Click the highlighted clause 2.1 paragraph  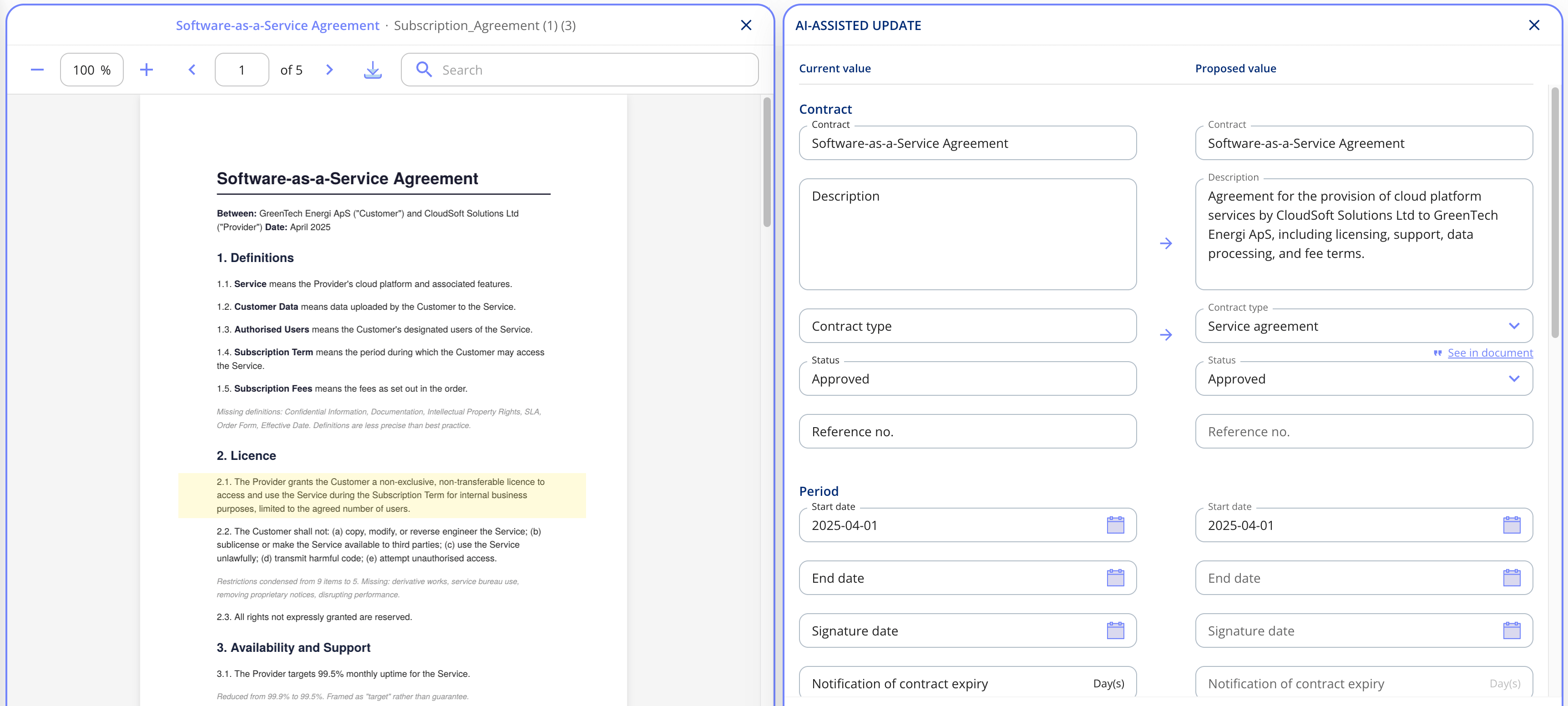[x=382, y=495]
